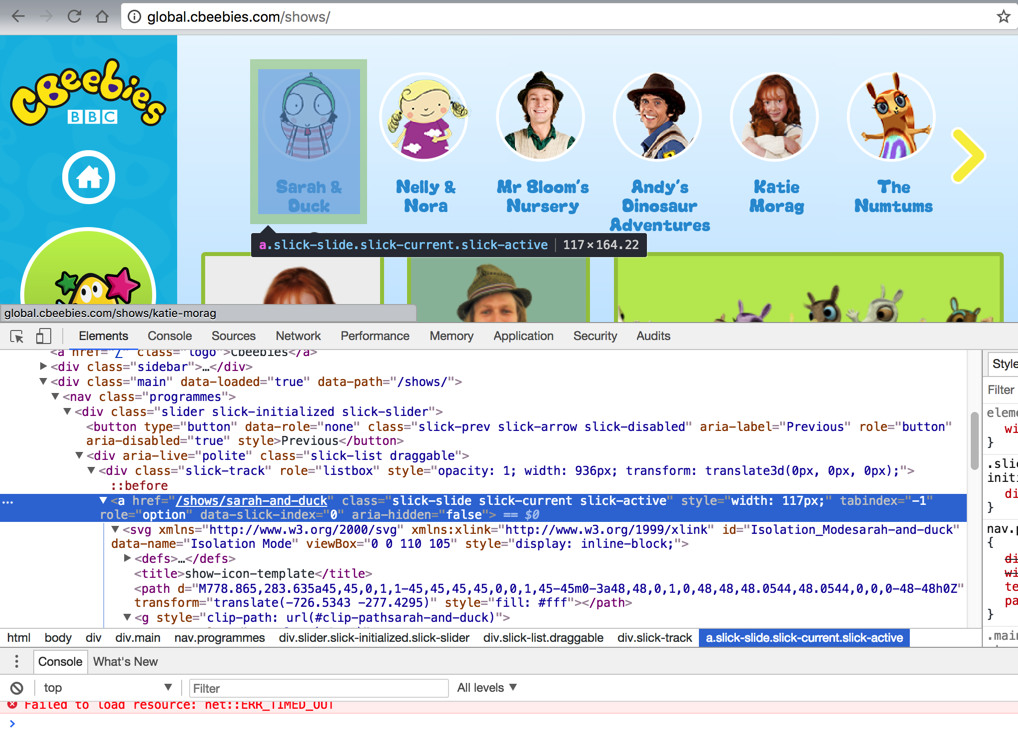Viewport: 1018px width, 730px height.
Task: Select a.slick-slide.slick-current breadcrumb item
Action: coord(804,638)
